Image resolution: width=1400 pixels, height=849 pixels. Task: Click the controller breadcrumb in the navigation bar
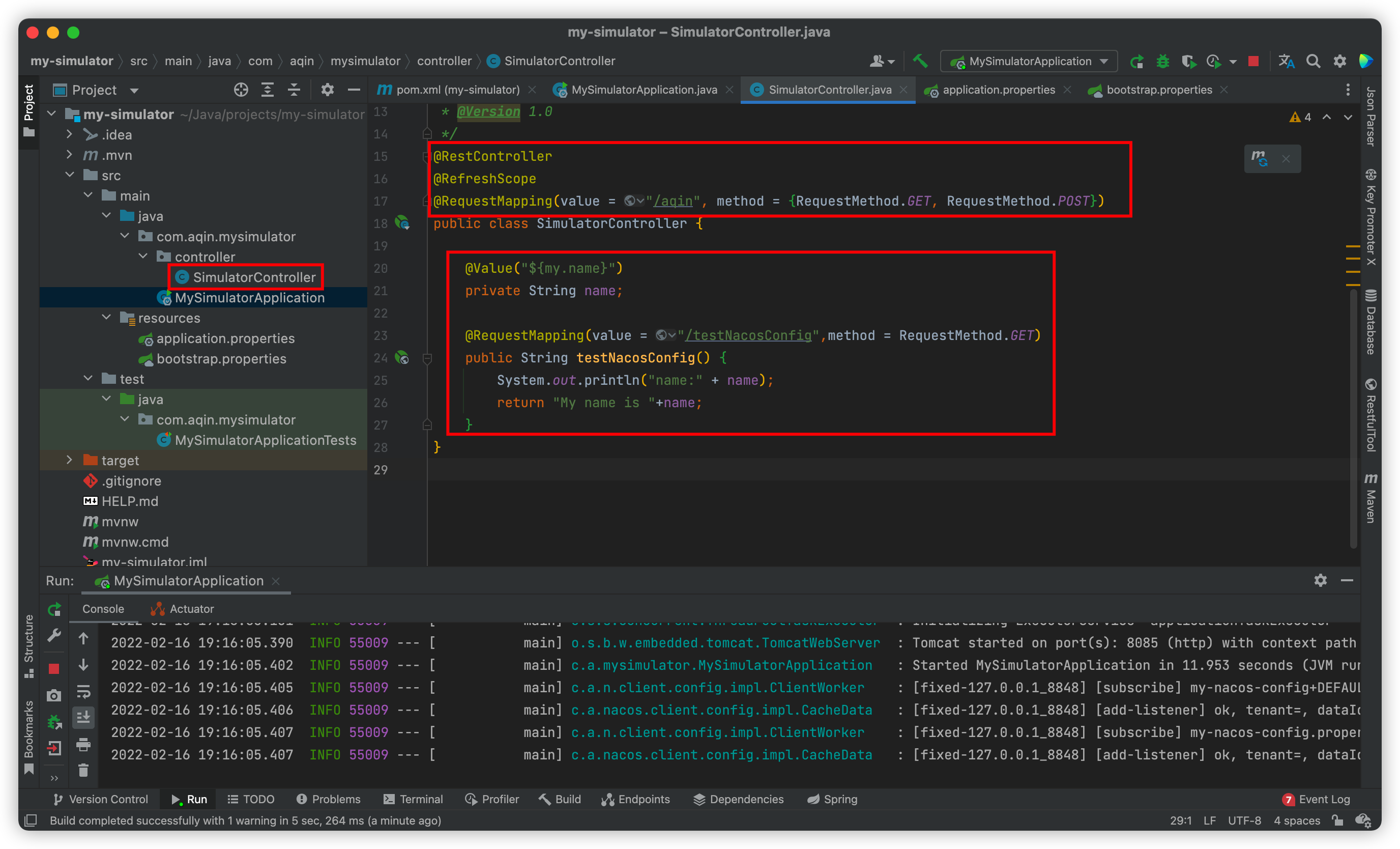click(x=444, y=61)
